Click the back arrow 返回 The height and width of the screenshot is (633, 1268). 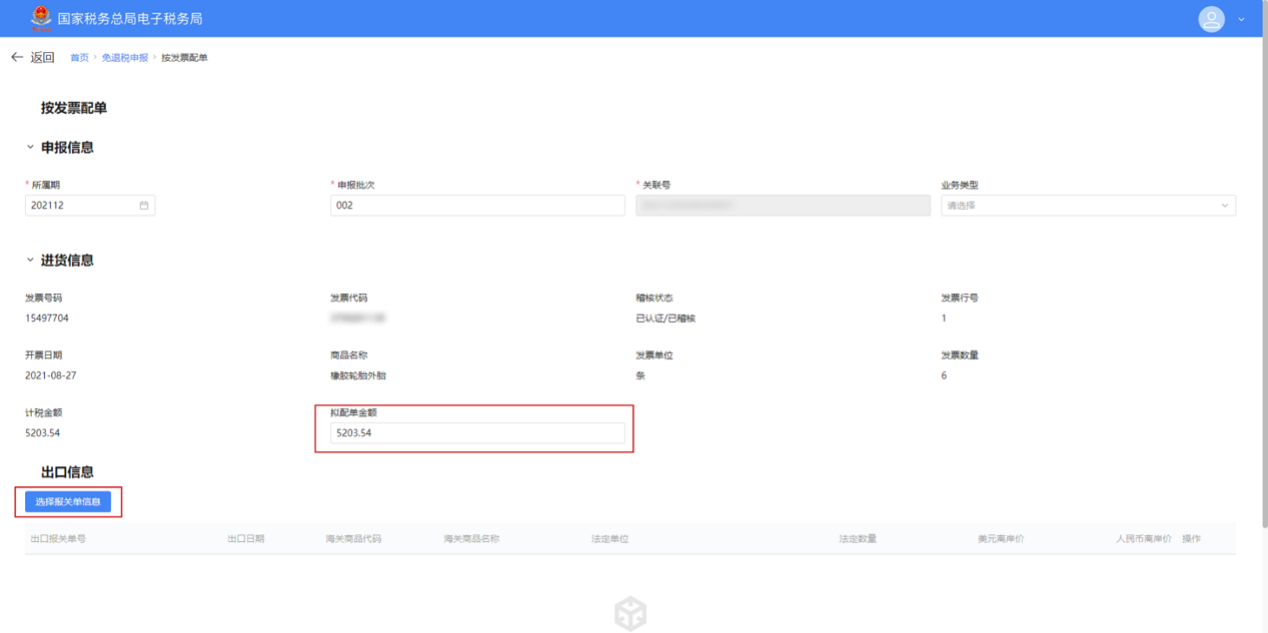click(x=32, y=58)
